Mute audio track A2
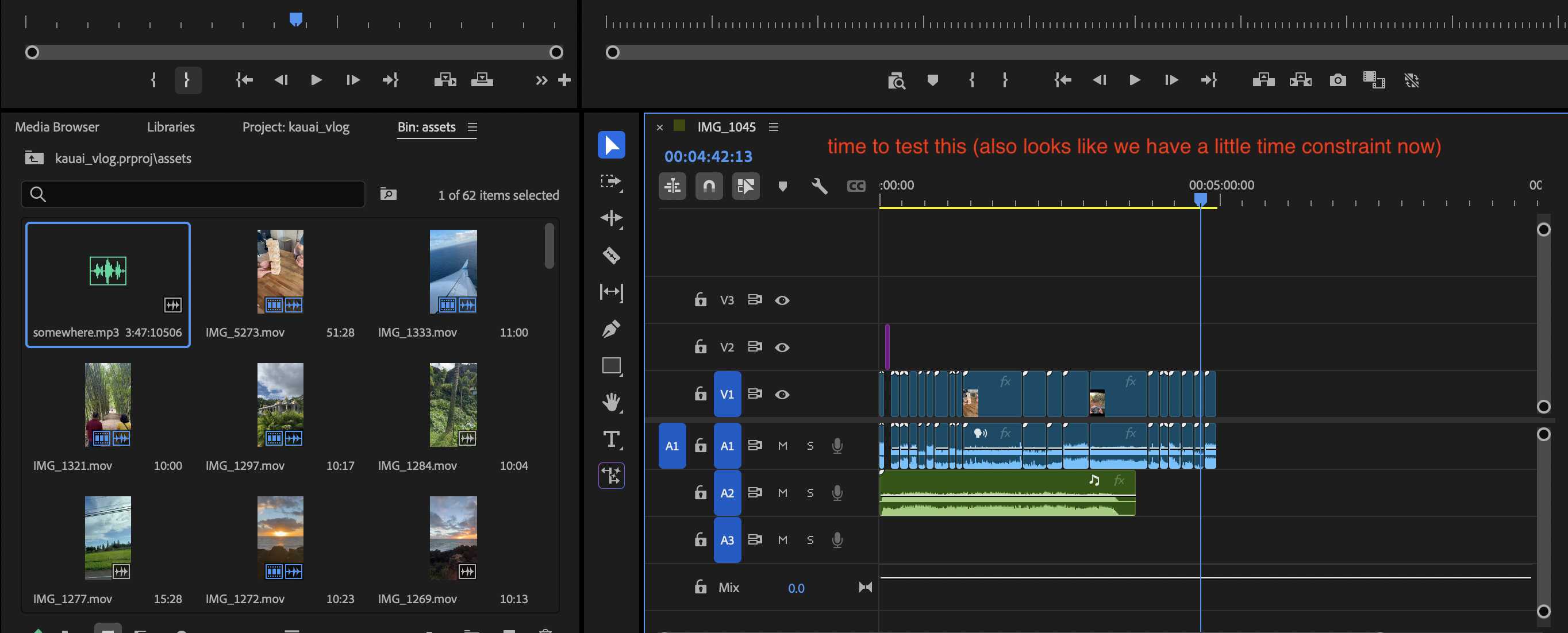 [x=783, y=493]
